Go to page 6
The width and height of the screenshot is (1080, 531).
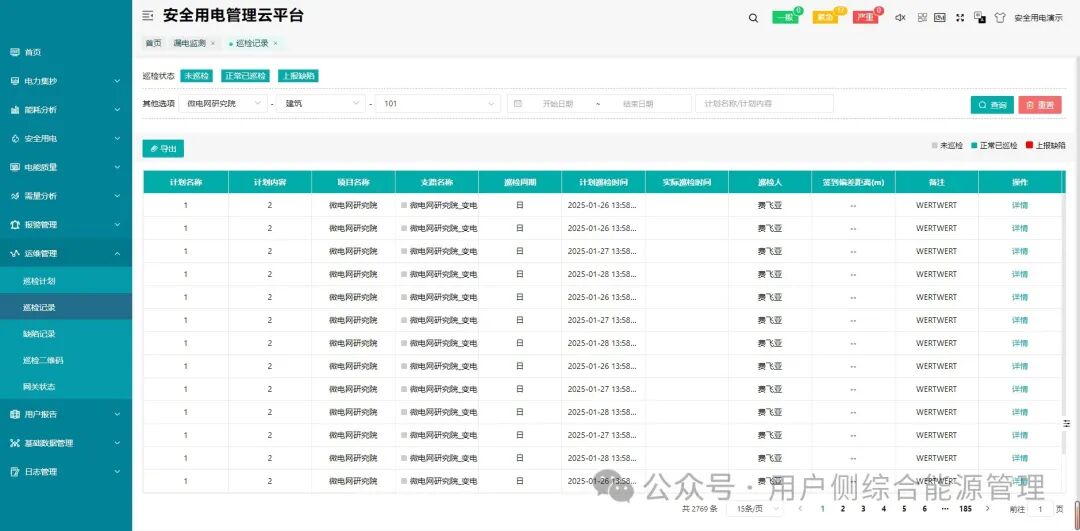[924, 509]
